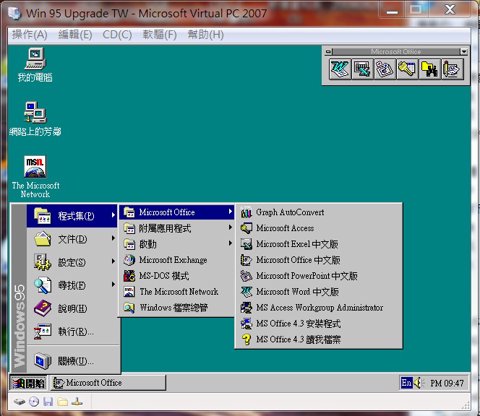Image resolution: width=480 pixels, height=416 pixels.
Task: Expand the Microsoft Office submenu arrow
Action: [x=230, y=212]
